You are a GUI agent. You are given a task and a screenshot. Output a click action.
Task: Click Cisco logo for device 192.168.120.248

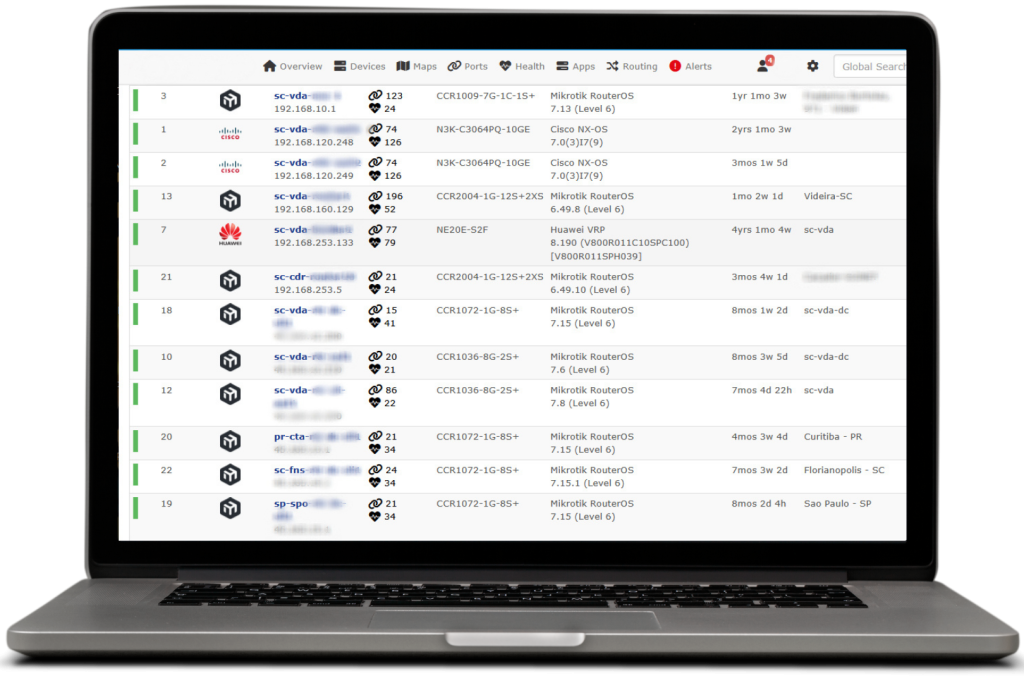[230, 134]
